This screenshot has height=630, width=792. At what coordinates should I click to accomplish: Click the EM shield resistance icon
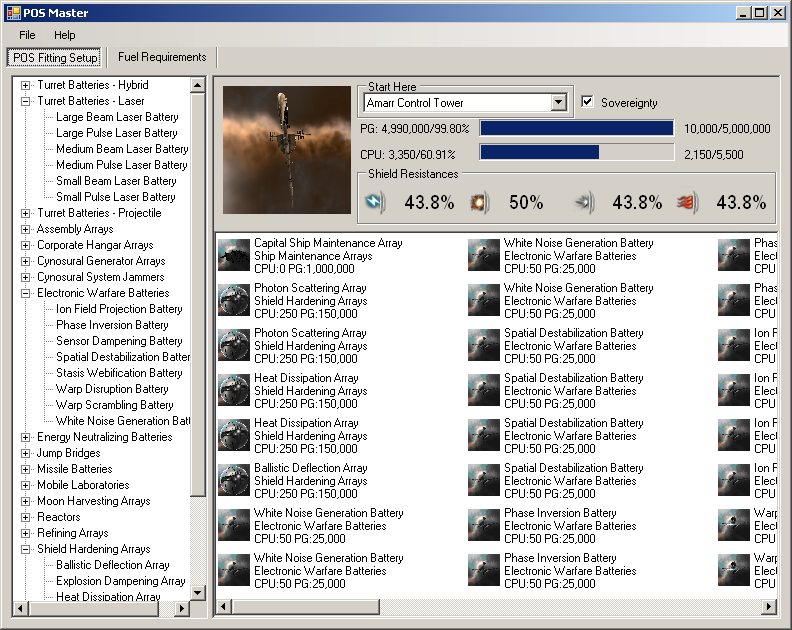(x=375, y=203)
